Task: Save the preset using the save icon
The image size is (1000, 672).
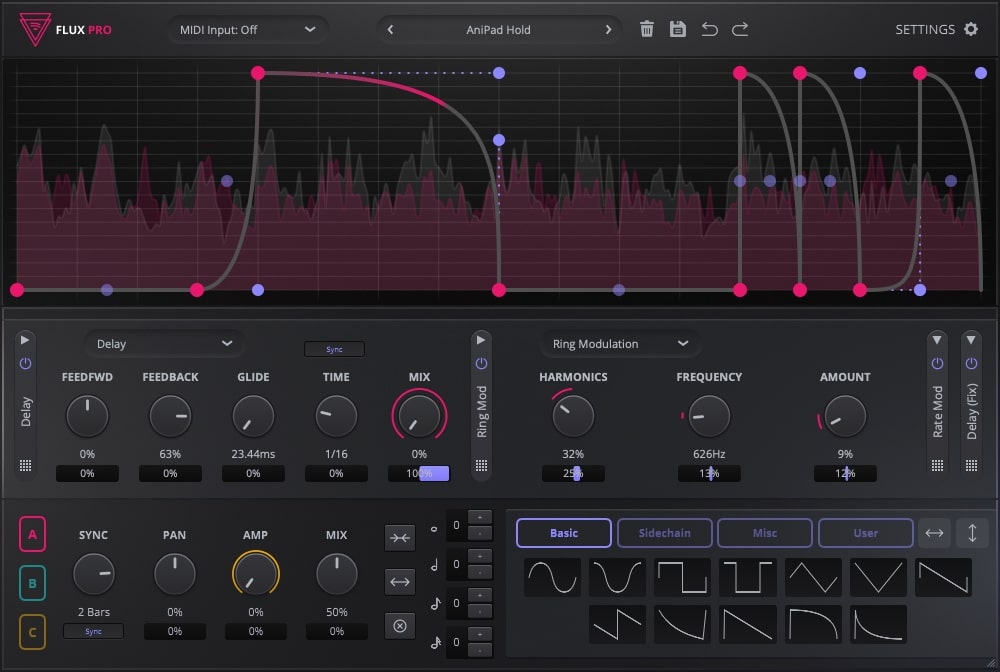Action: [678, 29]
